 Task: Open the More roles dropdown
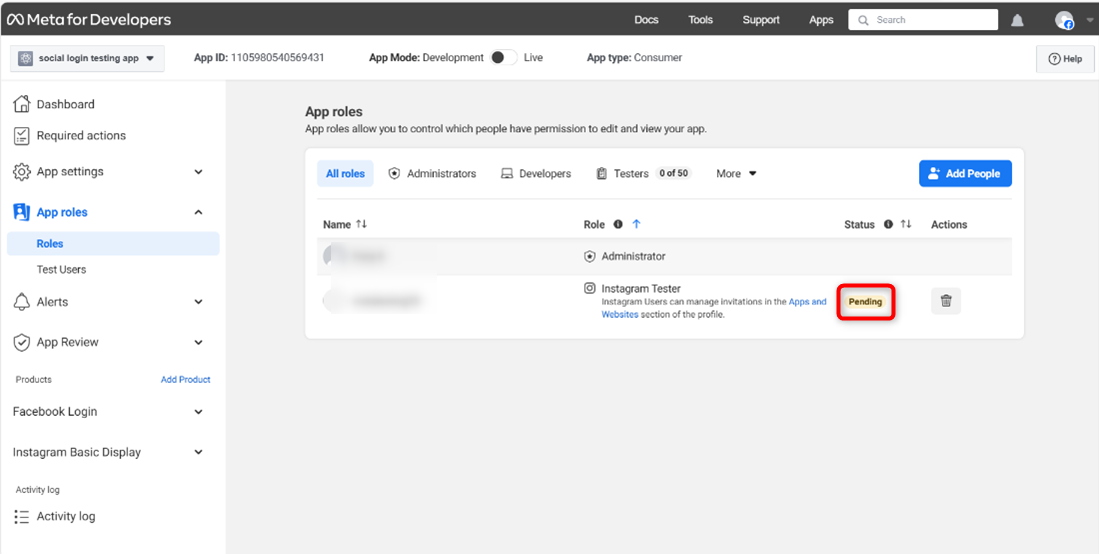pyautogui.click(x=736, y=173)
